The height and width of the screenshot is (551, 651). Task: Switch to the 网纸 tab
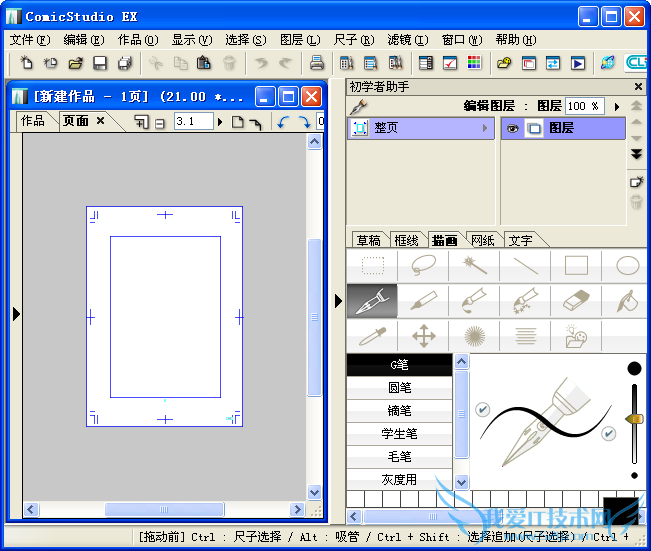pyautogui.click(x=482, y=240)
